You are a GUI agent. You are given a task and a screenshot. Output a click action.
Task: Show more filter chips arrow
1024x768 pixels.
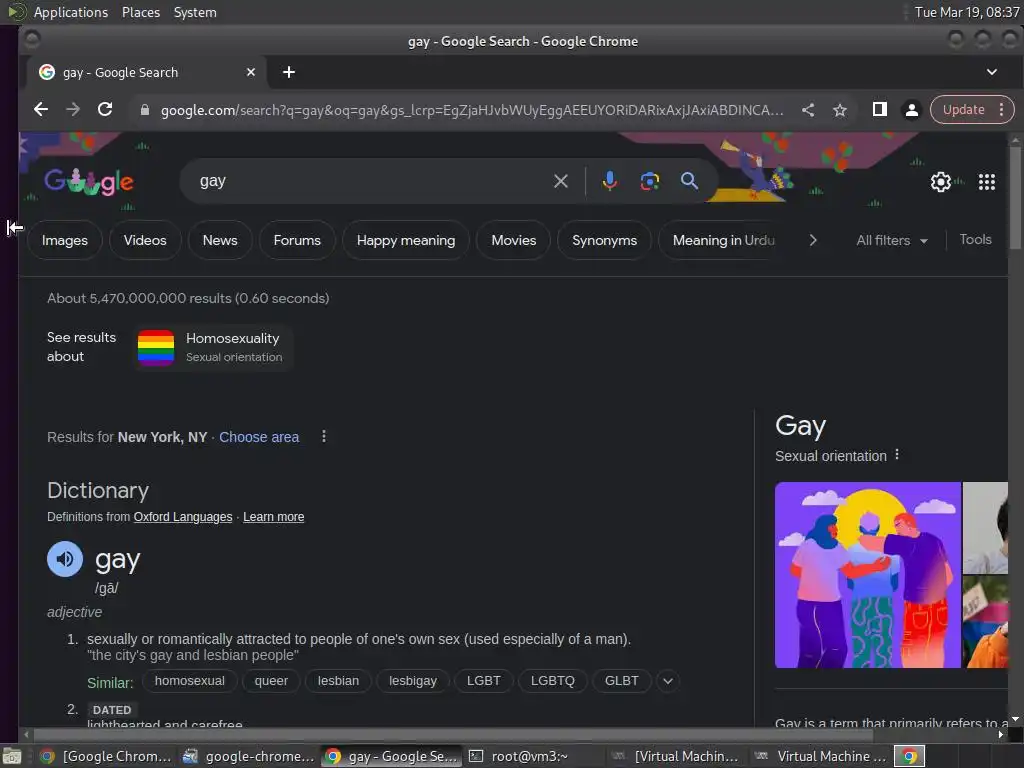point(813,240)
